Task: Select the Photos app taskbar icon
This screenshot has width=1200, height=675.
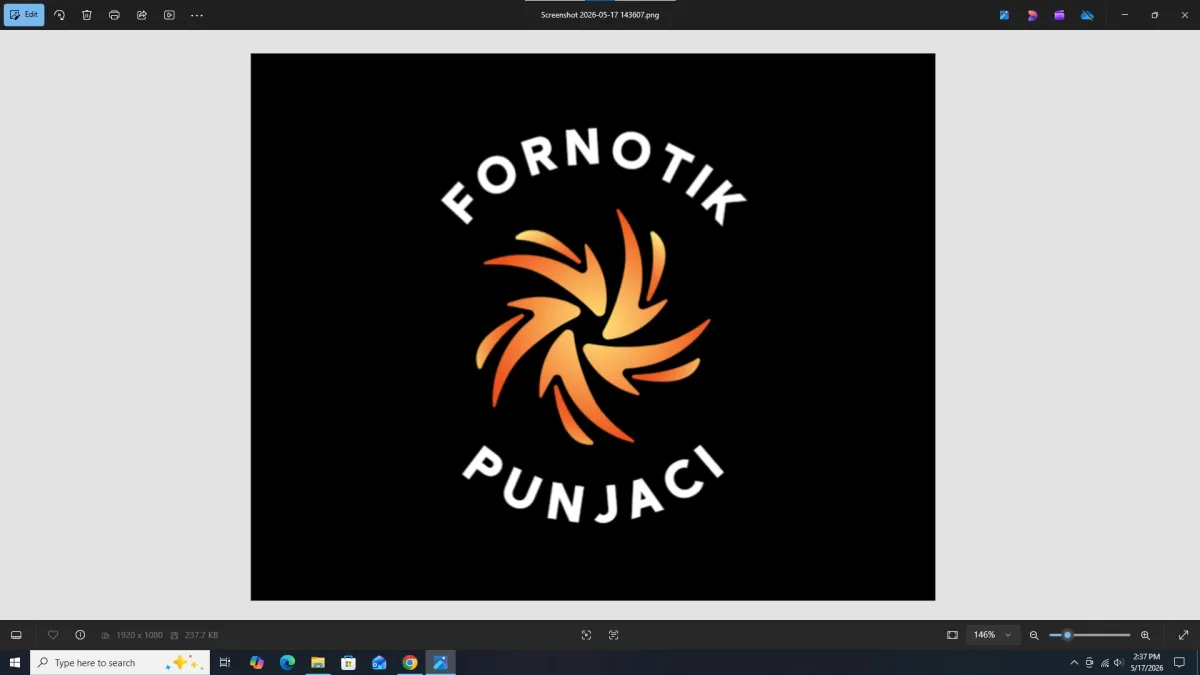Action: (440, 662)
